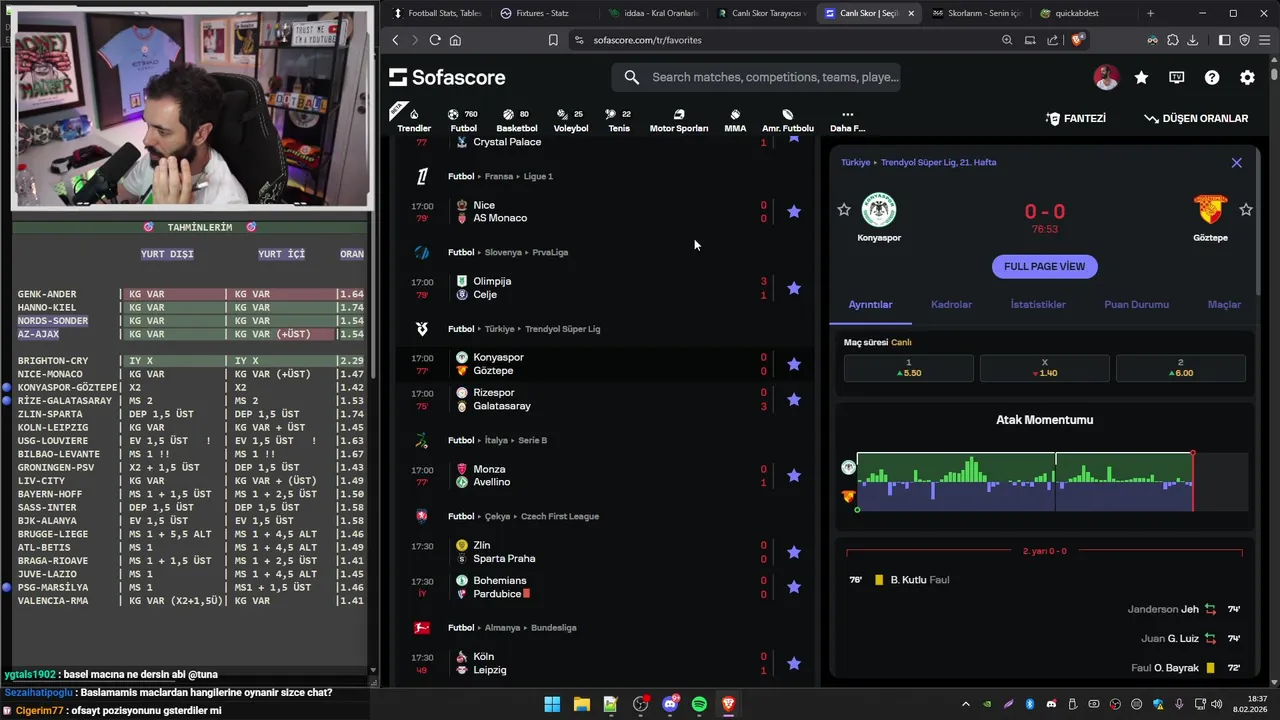Select the Tenis sport icon
Image resolution: width=1280 pixels, height=720 pixels.
(x=619, y=120)
